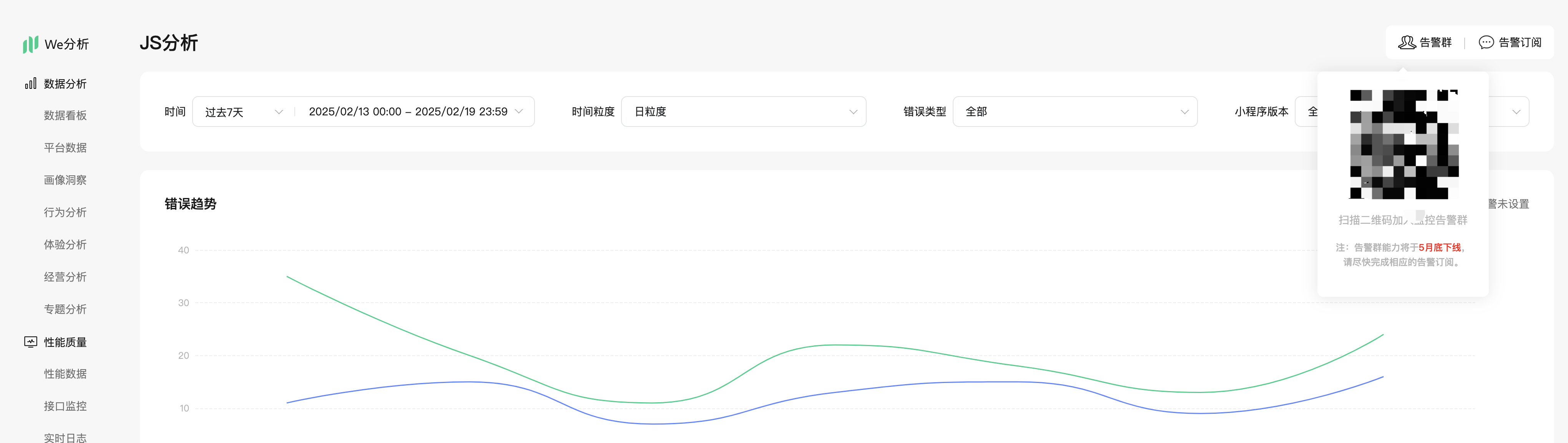
Task: Click the 告警群 people icon
Action: tap(1407, 42)
